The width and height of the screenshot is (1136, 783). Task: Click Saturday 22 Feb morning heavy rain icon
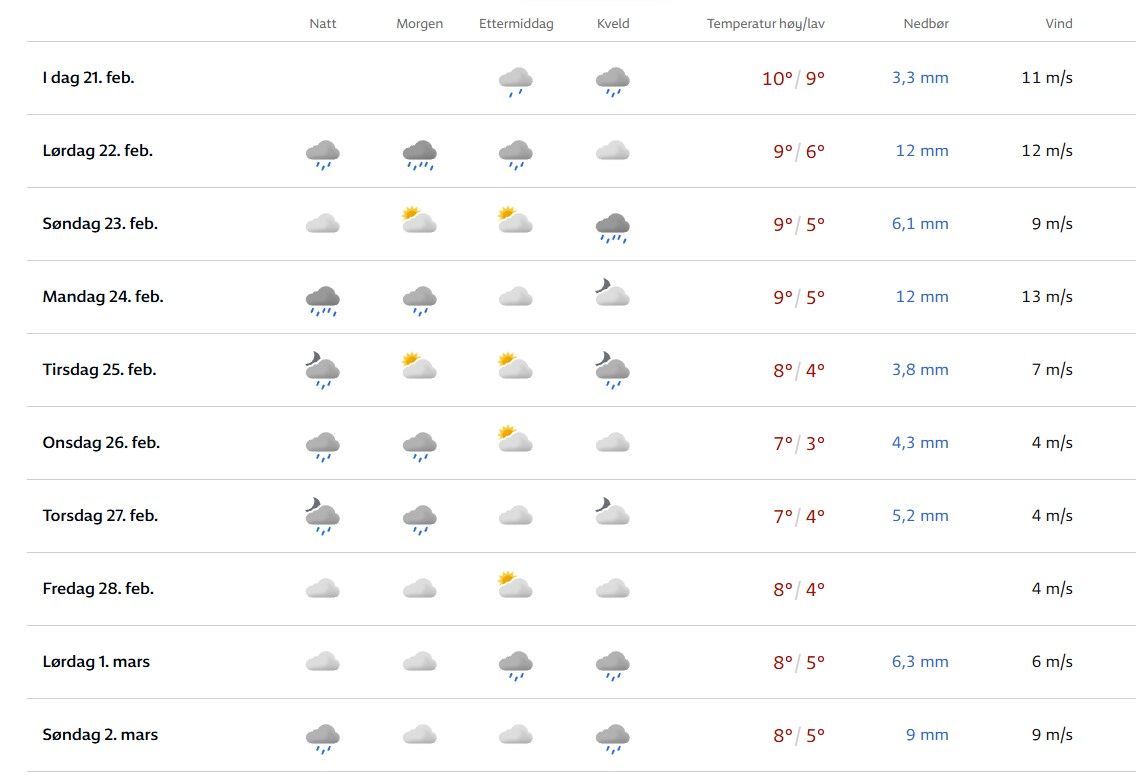(x=419, y=153)
